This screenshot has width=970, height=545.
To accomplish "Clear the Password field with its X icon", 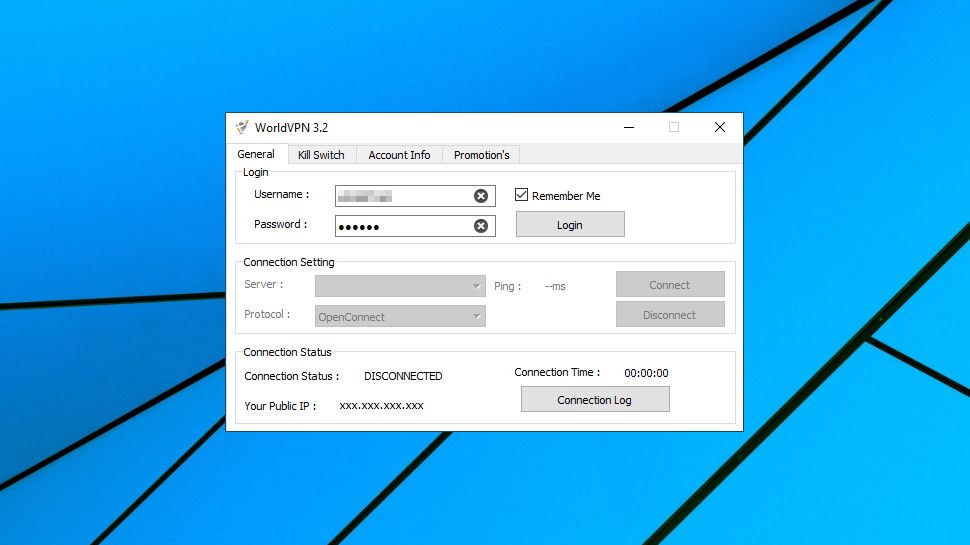I will click(x=481, y=226).
